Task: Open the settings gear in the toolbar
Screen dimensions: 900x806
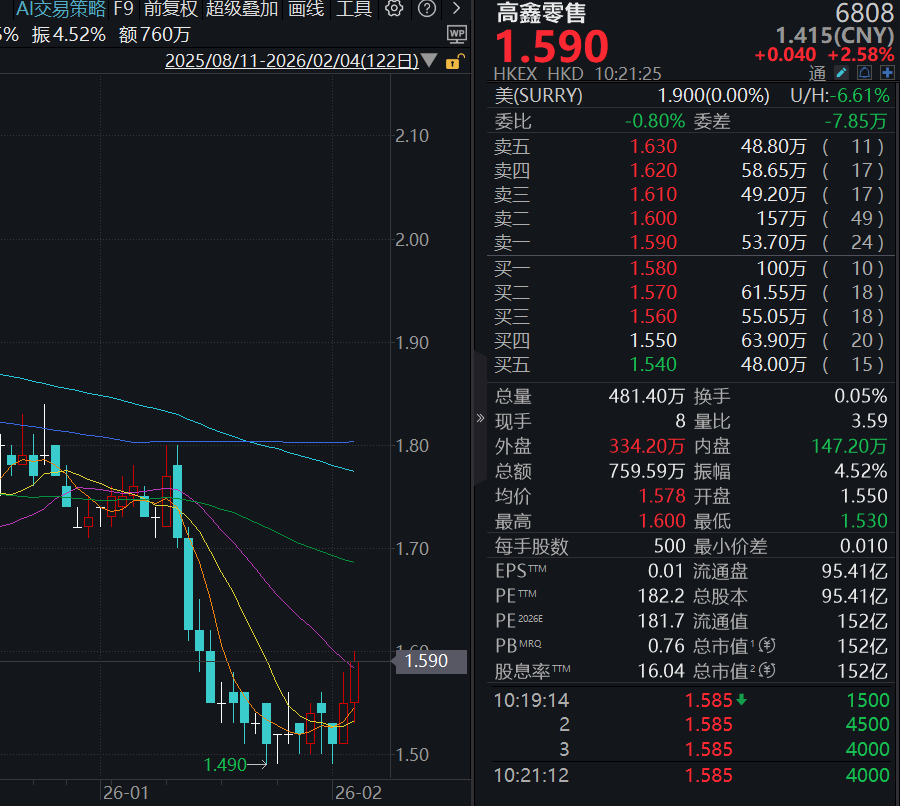Action: (x=394, y=8)
